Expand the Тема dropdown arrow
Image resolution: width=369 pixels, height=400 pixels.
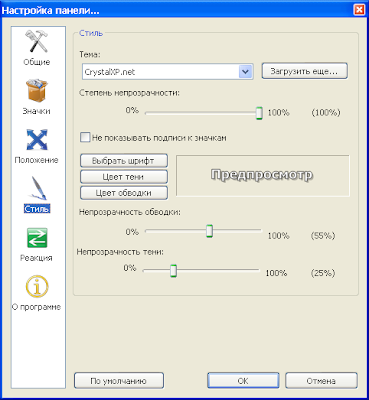click(x=245, y=72)
